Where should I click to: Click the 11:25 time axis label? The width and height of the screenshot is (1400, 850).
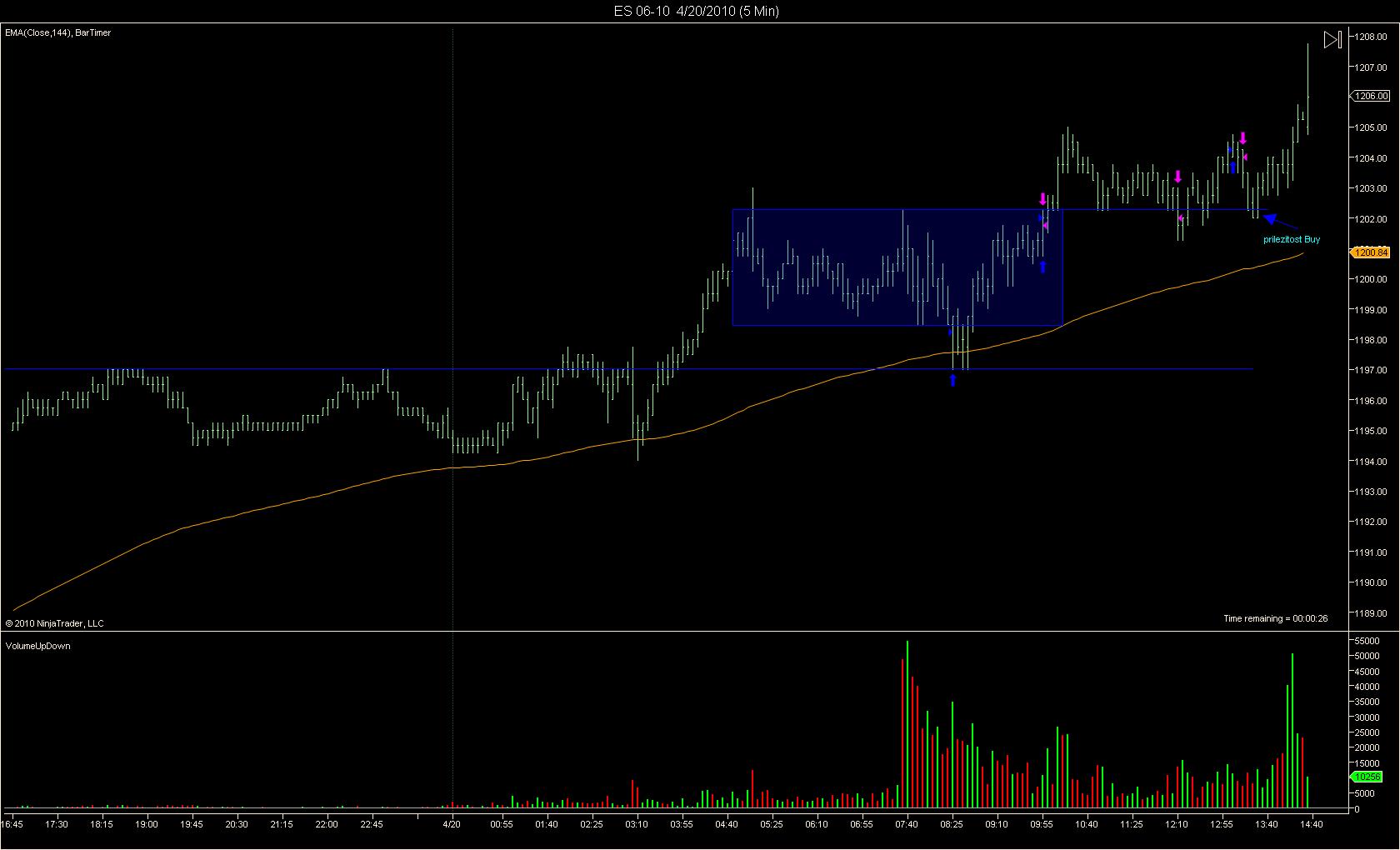click(1132, 824)
